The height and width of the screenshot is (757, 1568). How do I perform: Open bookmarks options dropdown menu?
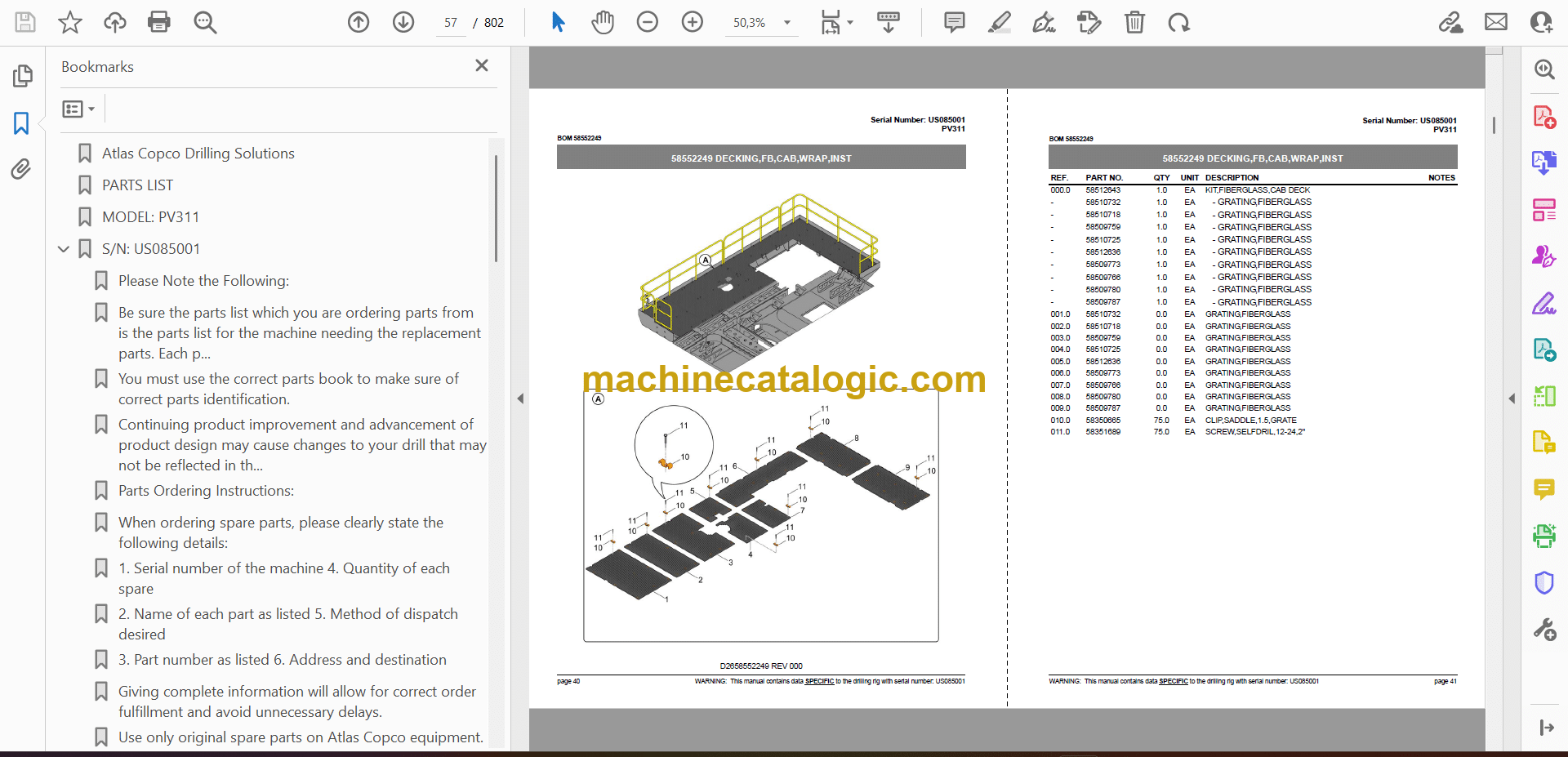pyautogui.click(x=78, y=109)
